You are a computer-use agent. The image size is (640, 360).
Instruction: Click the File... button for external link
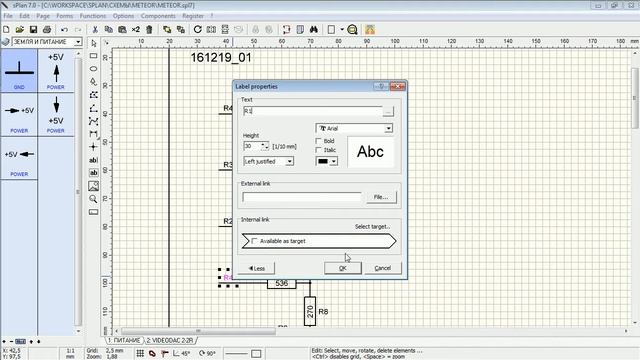coord(381,197)
